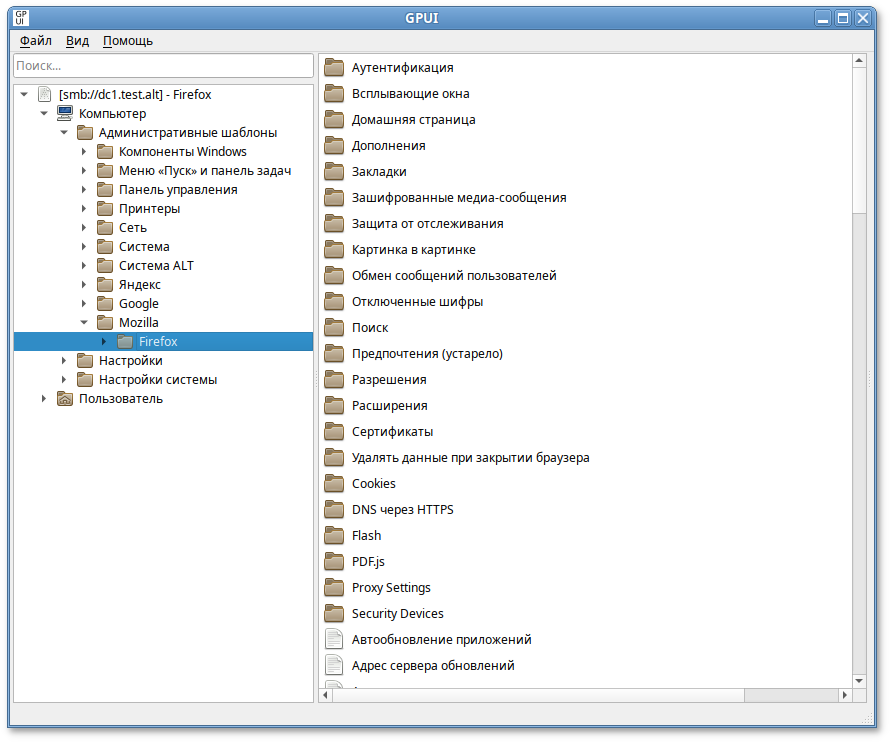Open the Помощь menu

[127, 41]
